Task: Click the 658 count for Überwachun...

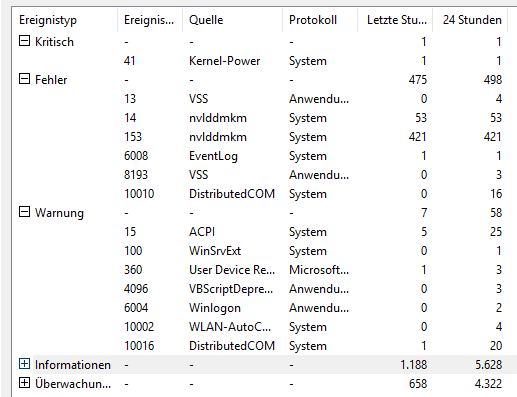Action: coord(418,384)
